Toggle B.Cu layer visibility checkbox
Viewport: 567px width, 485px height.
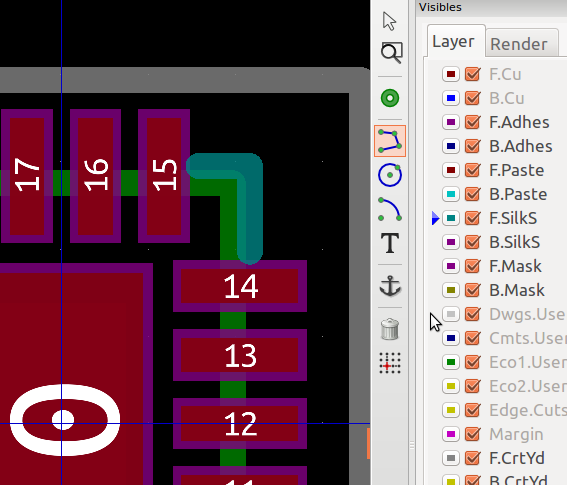[x=472, y=98]
